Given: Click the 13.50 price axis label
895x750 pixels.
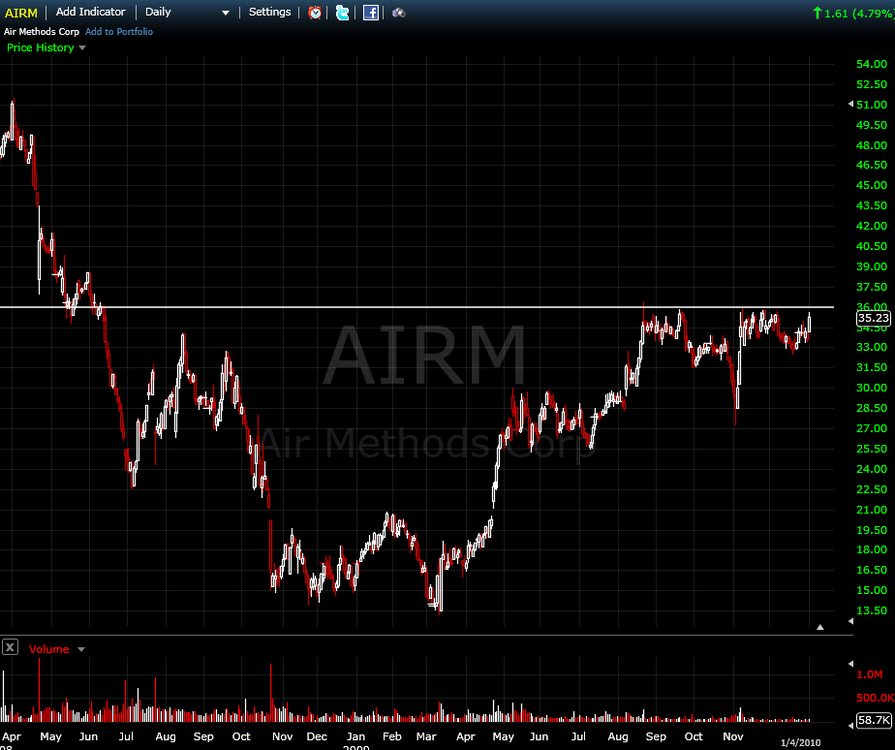Looking at the screenshot, I should 872,610.
